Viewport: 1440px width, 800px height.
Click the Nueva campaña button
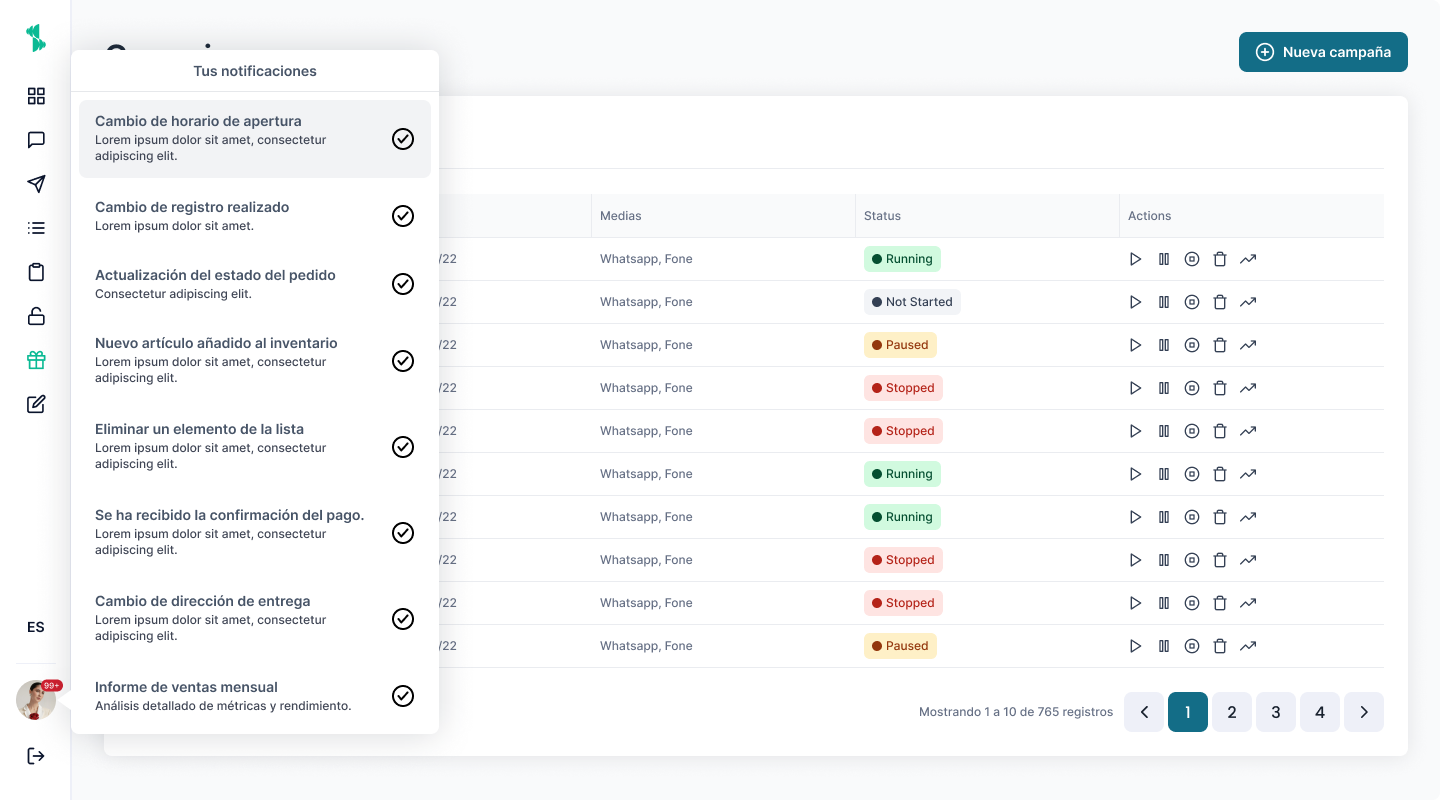[x=1323, y=52]
